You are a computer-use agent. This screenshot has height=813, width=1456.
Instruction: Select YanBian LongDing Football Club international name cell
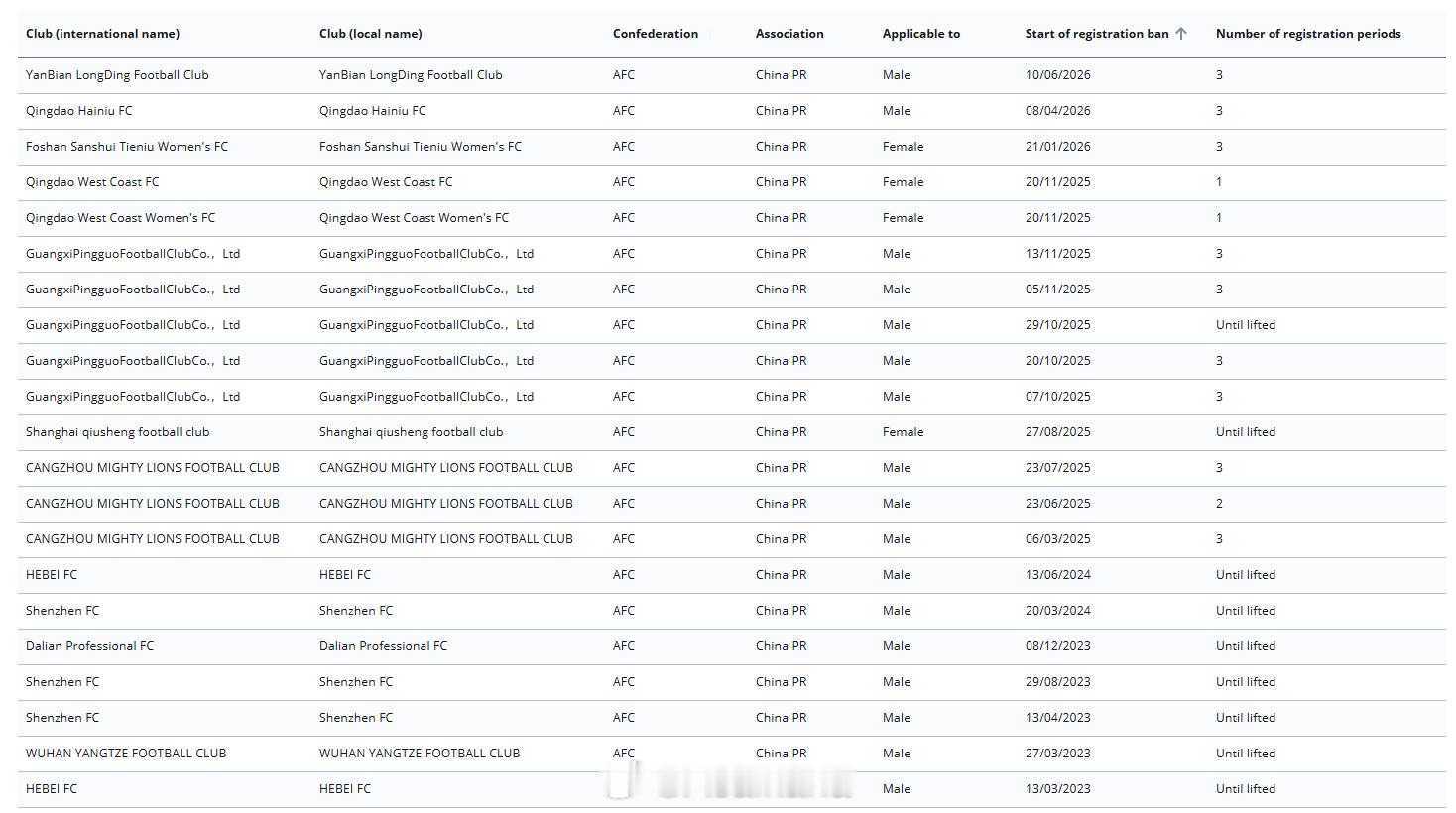tap(117, 75)
